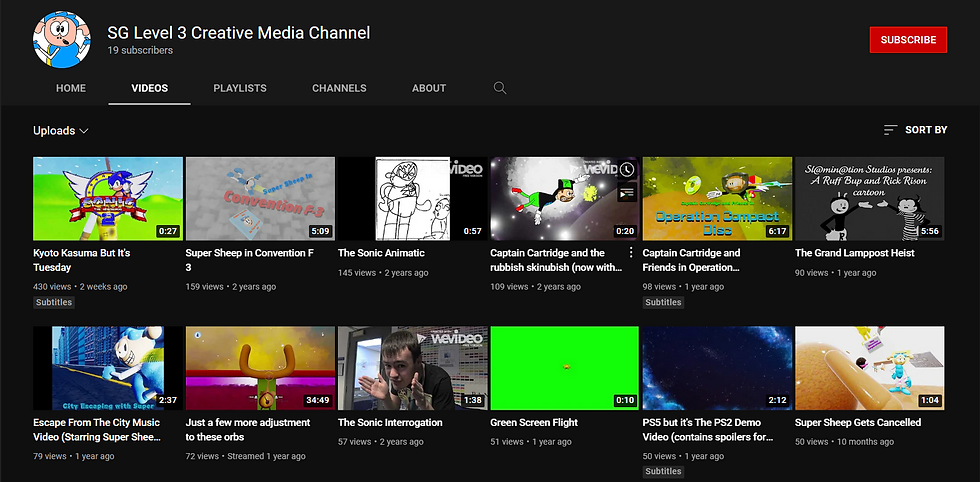Screen dimensions: 980x482
Task: Open The Sonic Interrogation title link
Action: pos(391,422)
